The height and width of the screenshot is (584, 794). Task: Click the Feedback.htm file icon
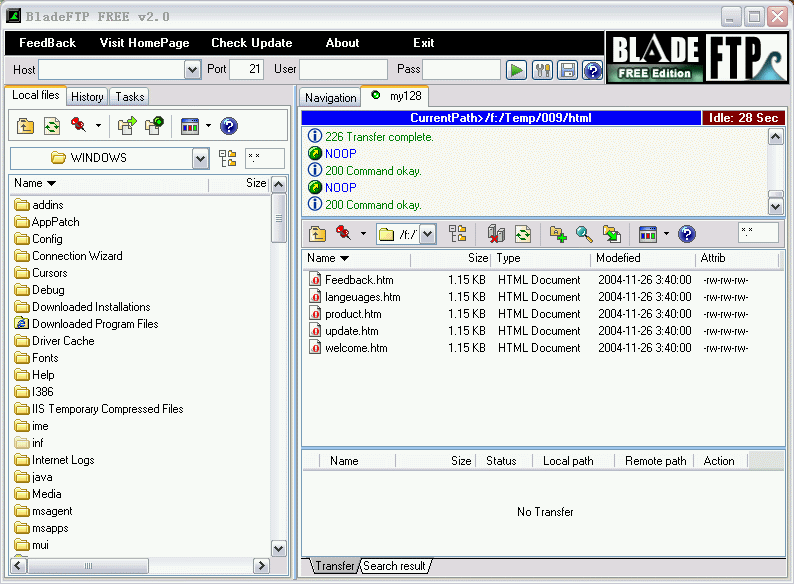pyautogui.click(x=315, y=280)
